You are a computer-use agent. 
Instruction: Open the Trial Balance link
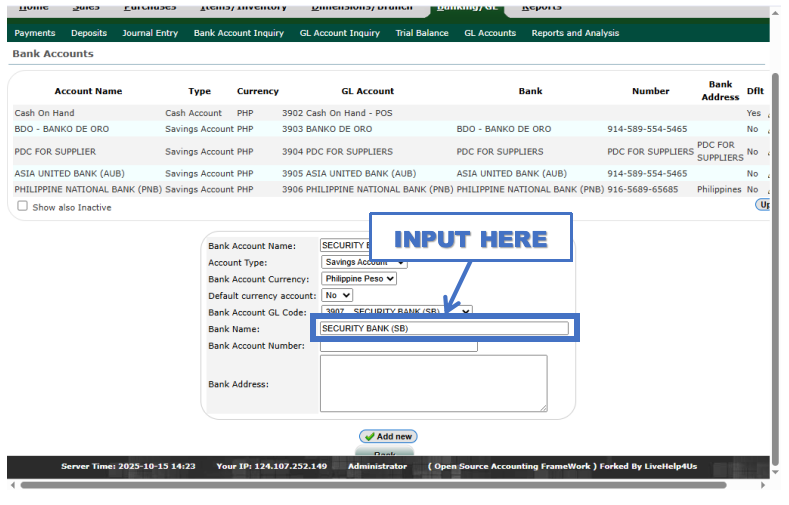(x=422, y=33)
